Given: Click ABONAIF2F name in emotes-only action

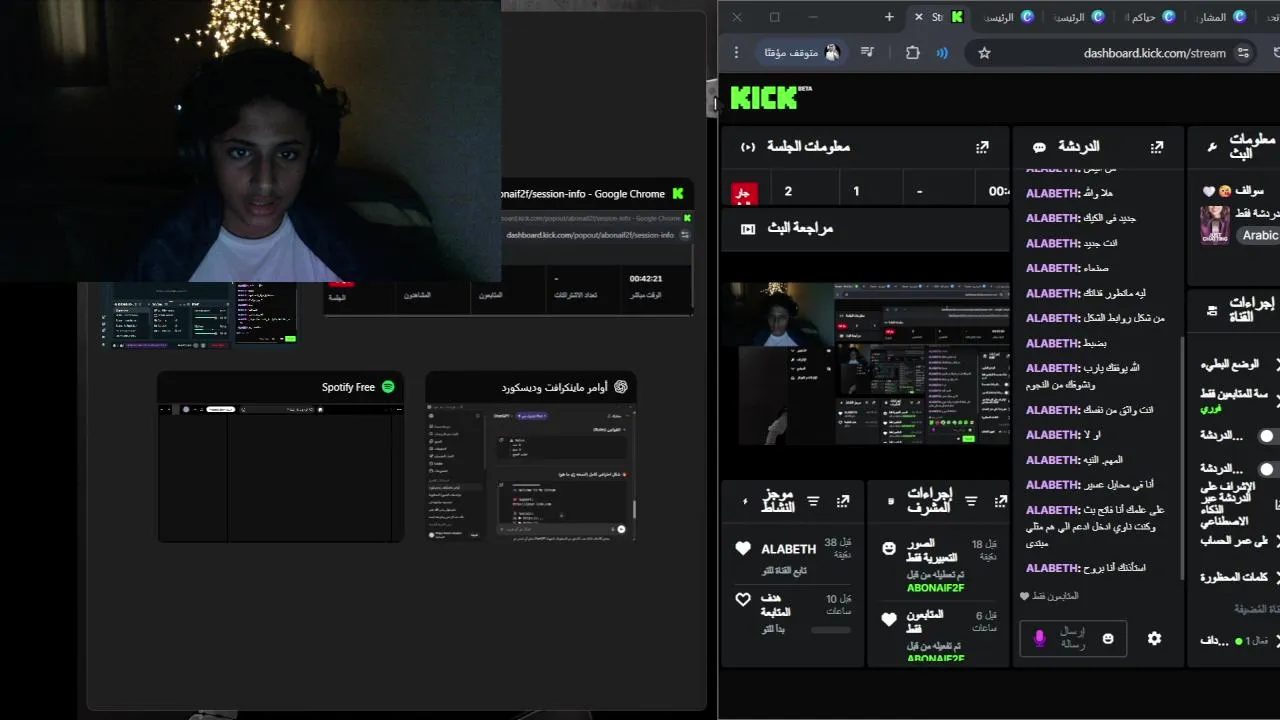Looking at the screenshot, I should coord(936,588).
